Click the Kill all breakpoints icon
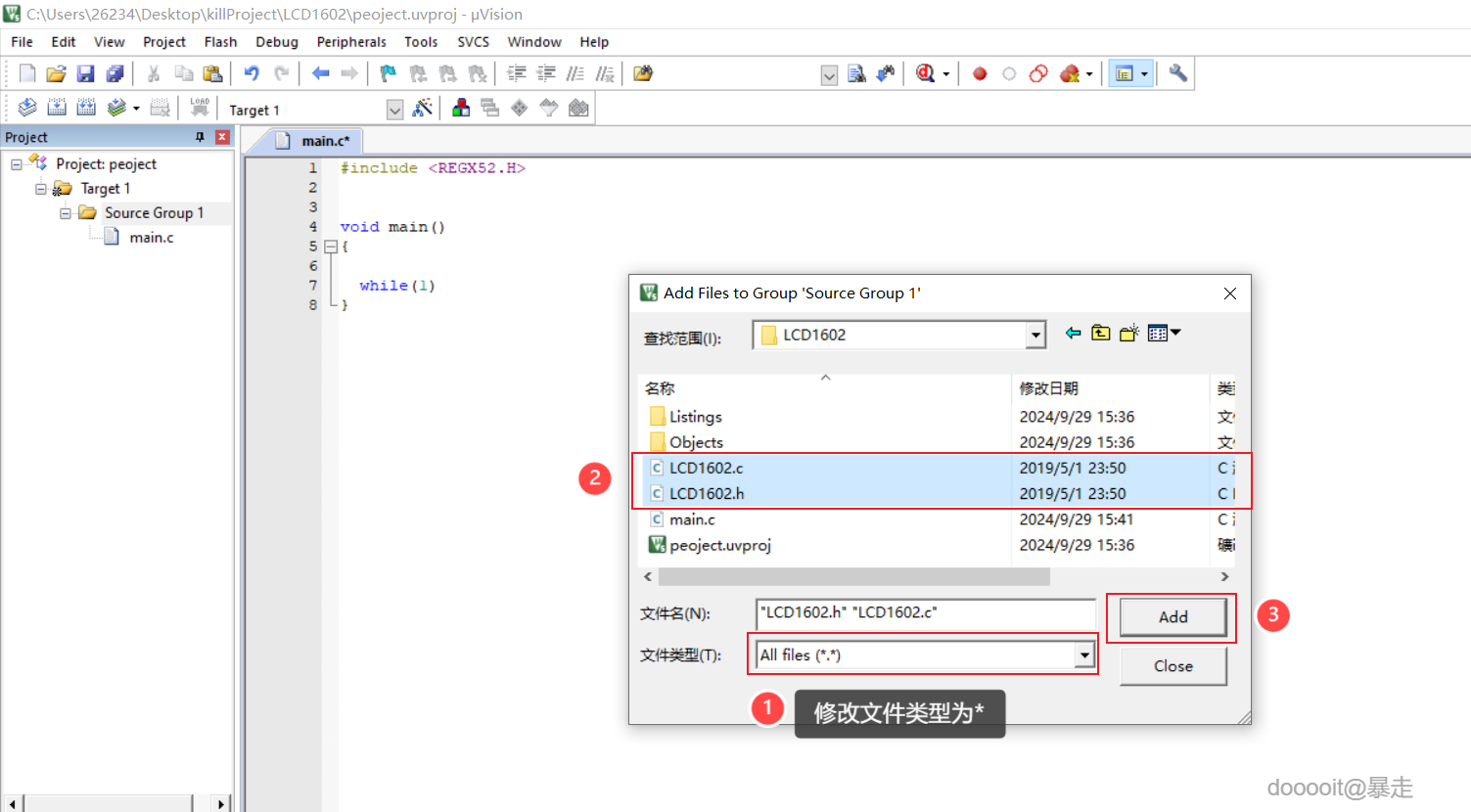This screenshot has height=812, width=1471. pos(1070,73)
